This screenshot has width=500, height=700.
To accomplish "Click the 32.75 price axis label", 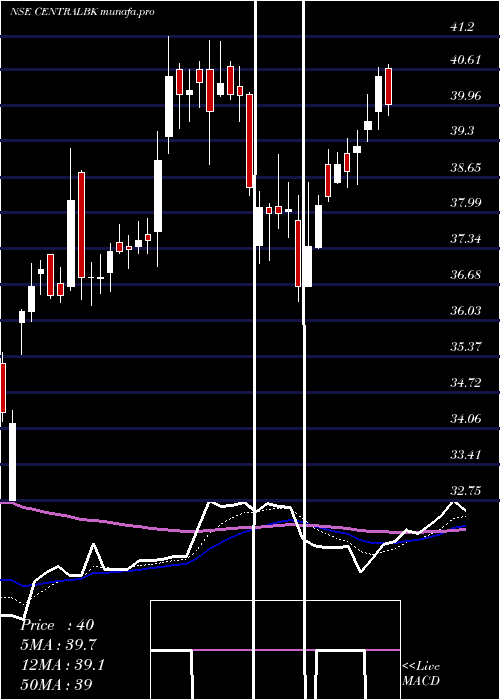I will (x=466, y=491).
